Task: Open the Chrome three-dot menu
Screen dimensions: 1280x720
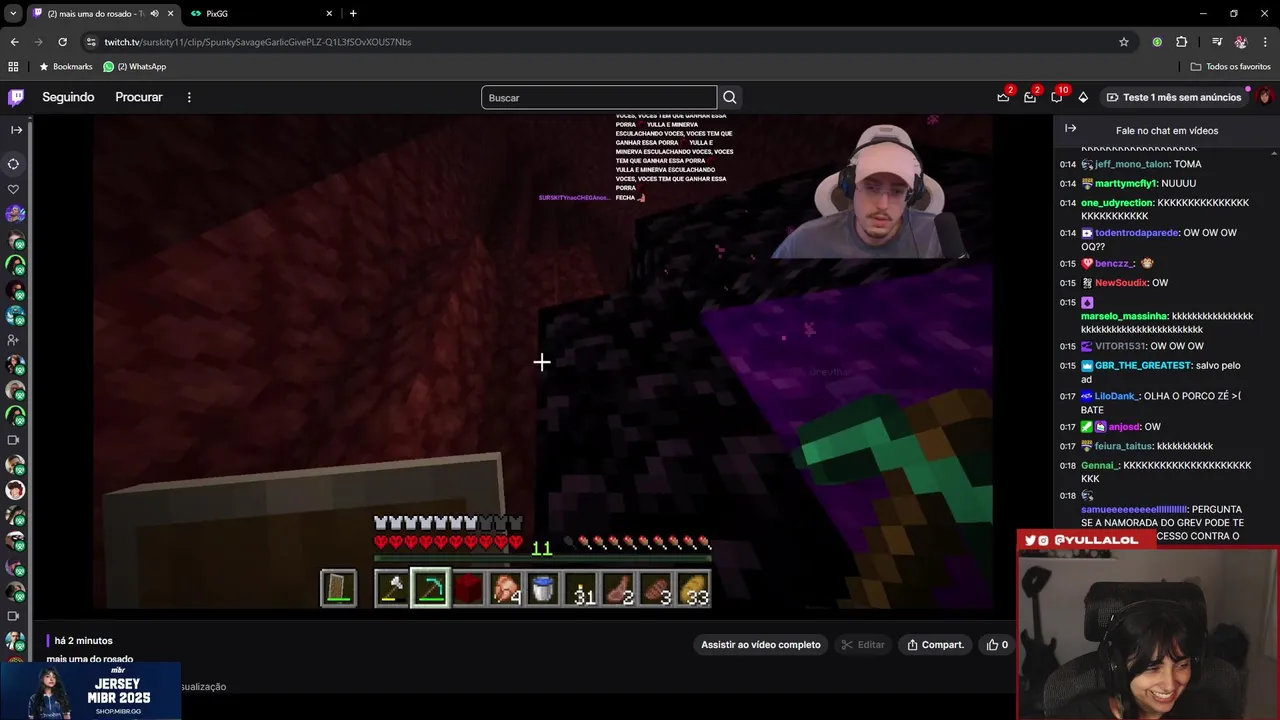Action: pyautogui.click(x=1265, y=42)
